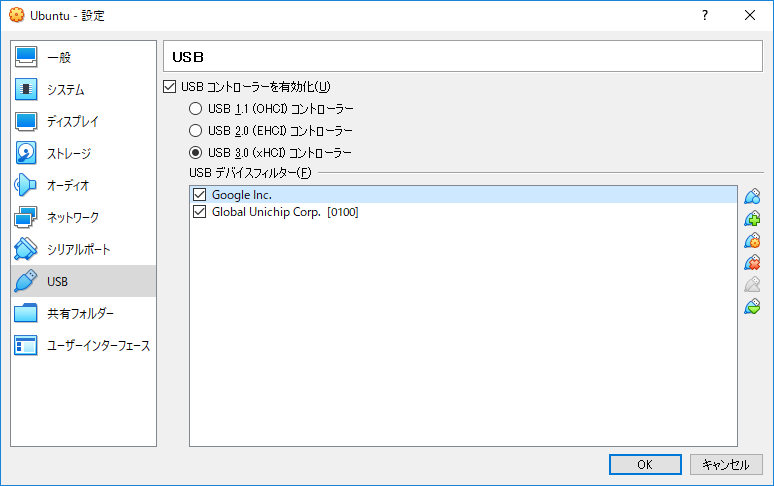774x486 pixels.
Task: Select Global Unichip Corp. [0100] filter name
Action: [285, 212]
